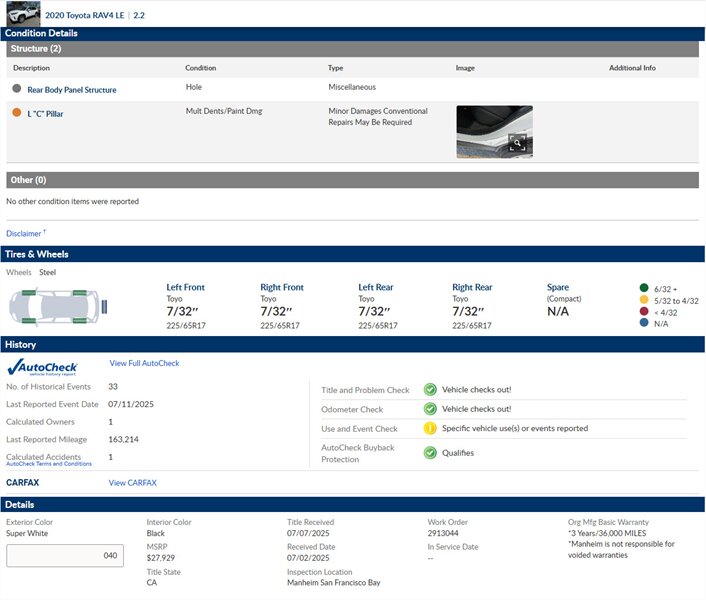Image resolution: width=706 pixels, height=600 pixels.
Task: Open the L "C" Pillar damage item
Action: (45, 114)
